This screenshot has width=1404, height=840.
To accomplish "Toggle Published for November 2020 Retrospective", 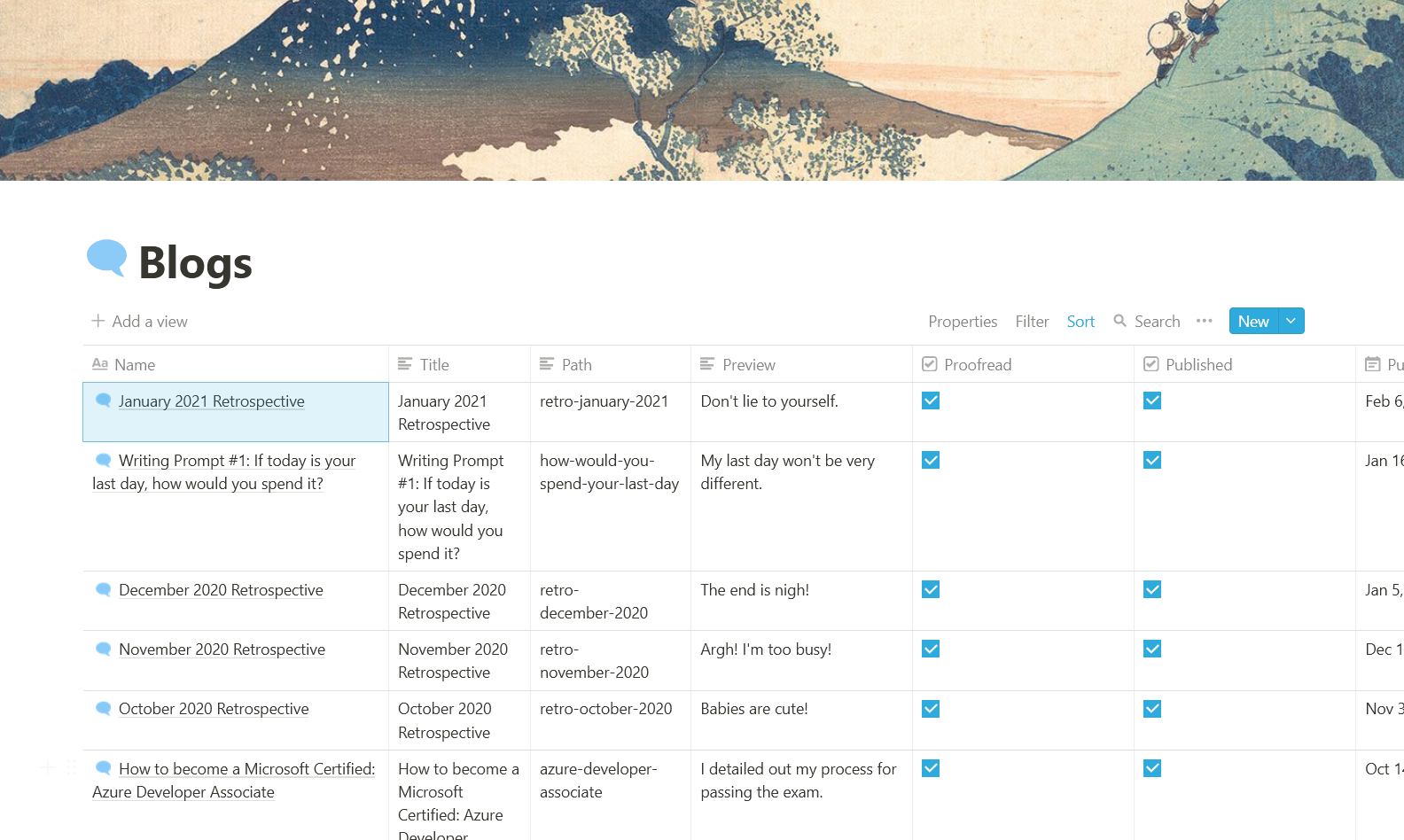I will (x=1152, y=649).
